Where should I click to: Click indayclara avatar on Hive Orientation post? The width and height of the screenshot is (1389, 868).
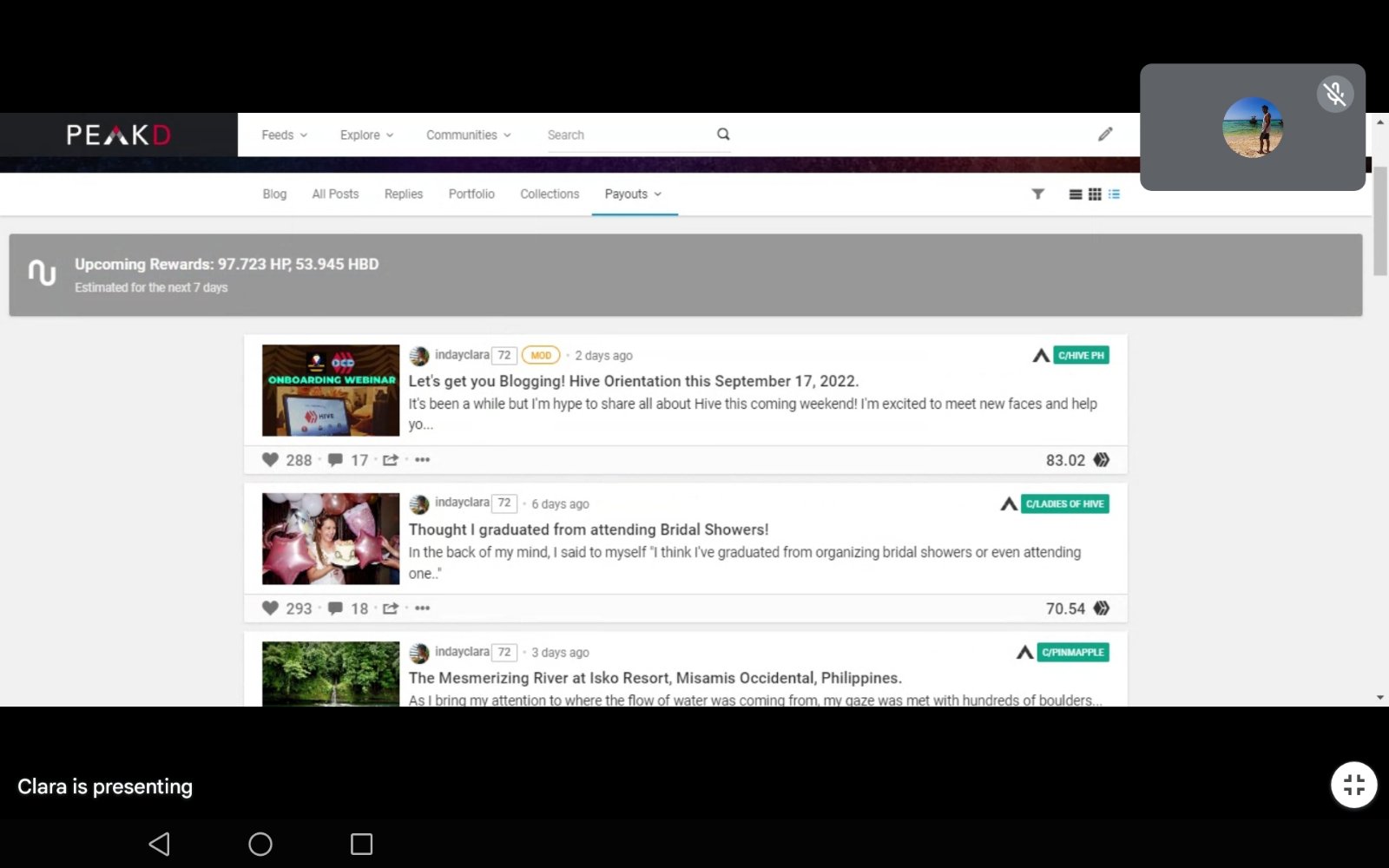(419, 356)
